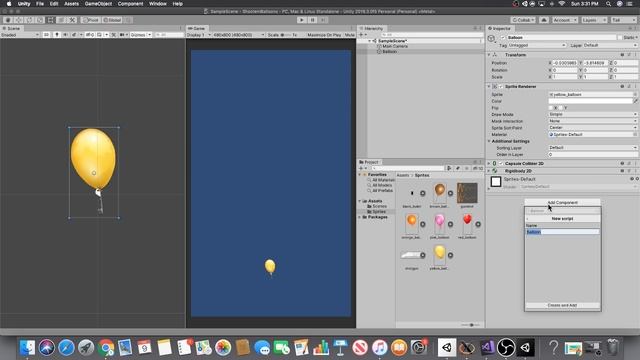Image resolution: width=640 pixels, height=360 pixels.
Task: Select the Rotate tool in toolbar
Action: (x=29, y=20)
